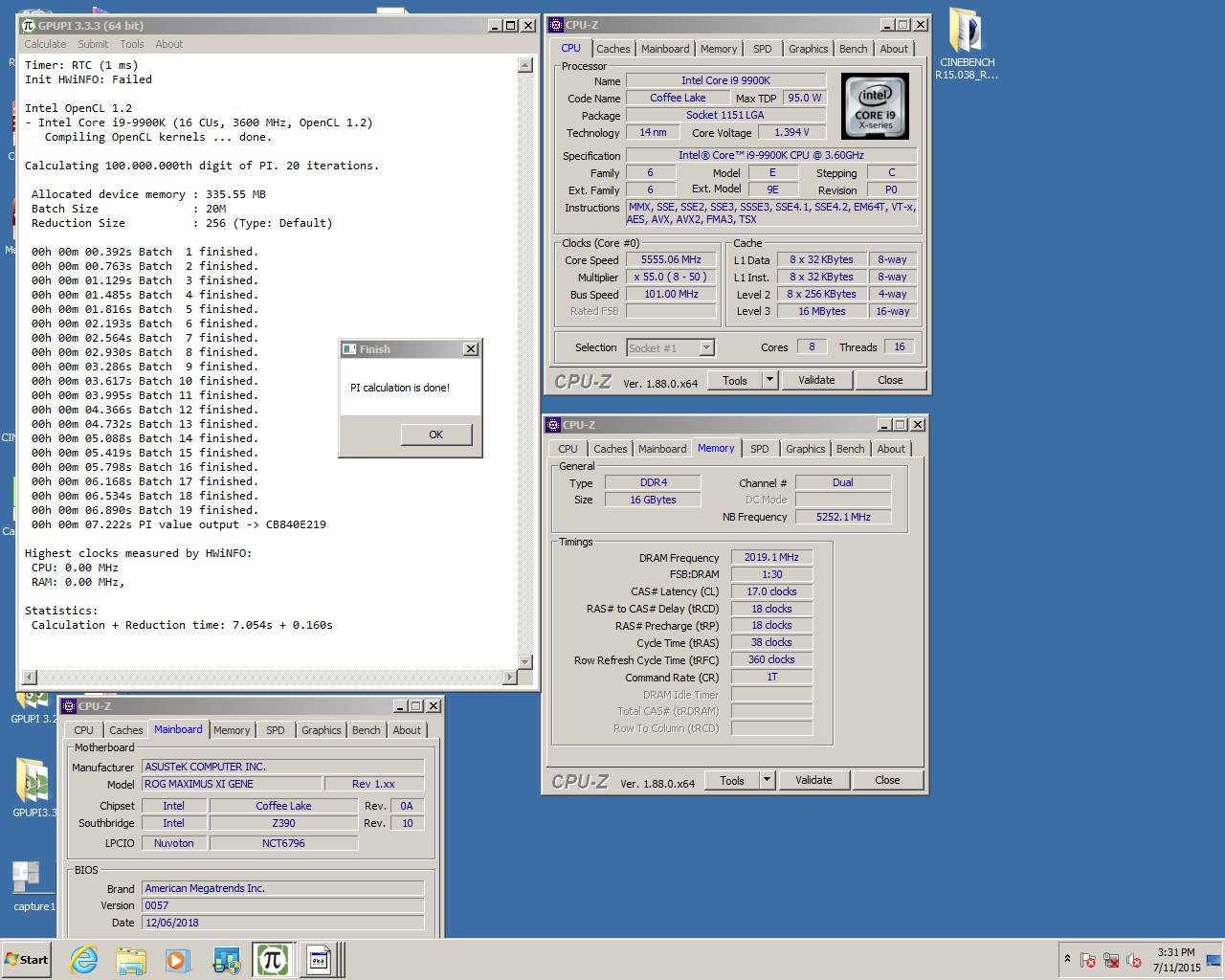Open the Tools menu in GPUPI

point(132,44)
